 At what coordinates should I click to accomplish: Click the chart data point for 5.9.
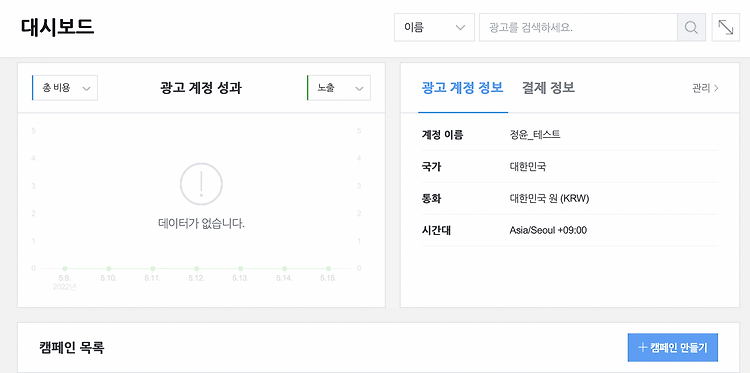click(x=65, y=269)
